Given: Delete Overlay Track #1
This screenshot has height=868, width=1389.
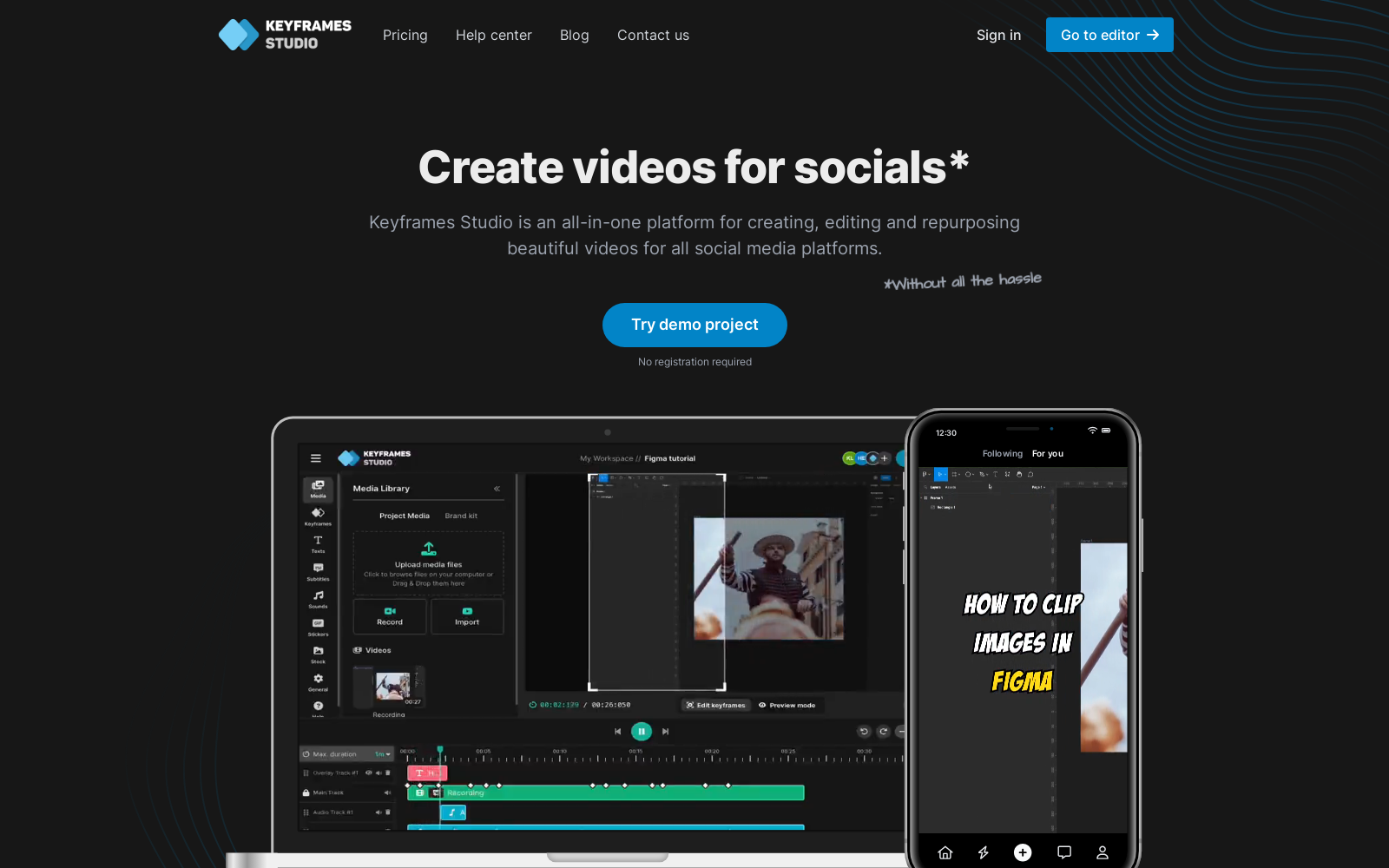Looking at the screenshot, I should tap(388, 773).
